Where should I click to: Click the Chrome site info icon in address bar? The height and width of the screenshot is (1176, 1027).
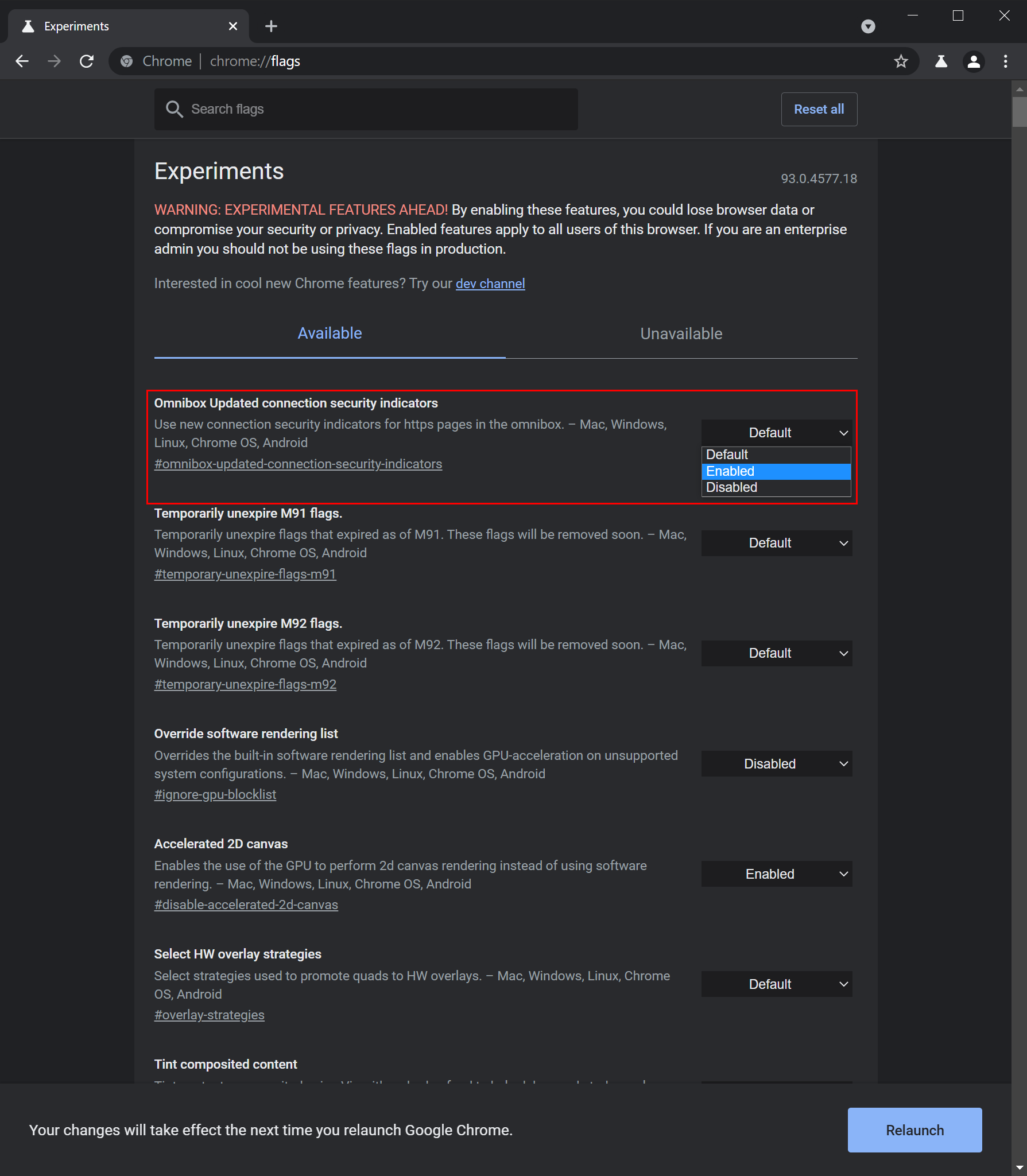tap(126, 61)
